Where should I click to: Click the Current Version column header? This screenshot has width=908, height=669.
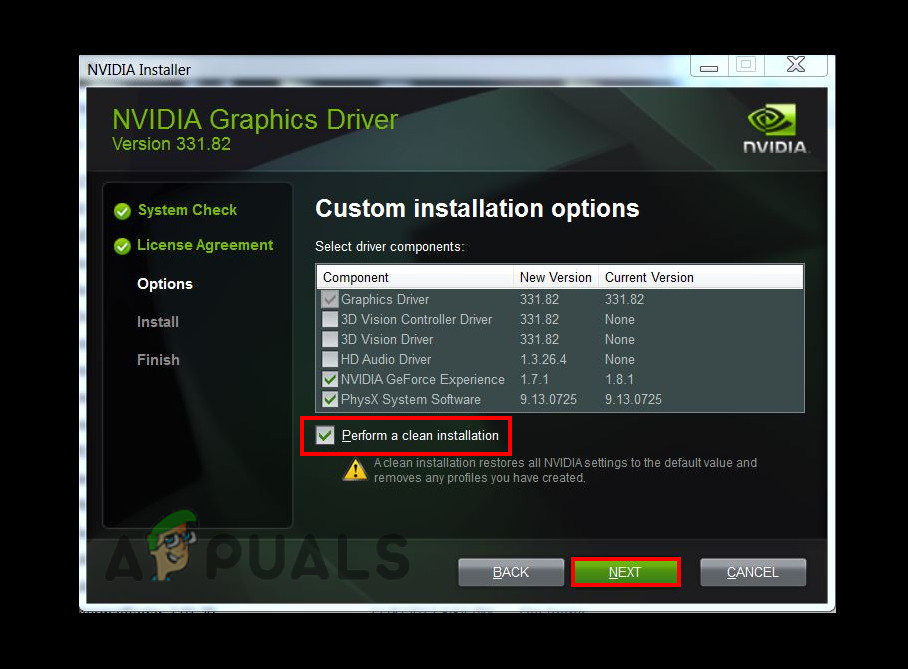pyautogui.click(x=701, y=277)
